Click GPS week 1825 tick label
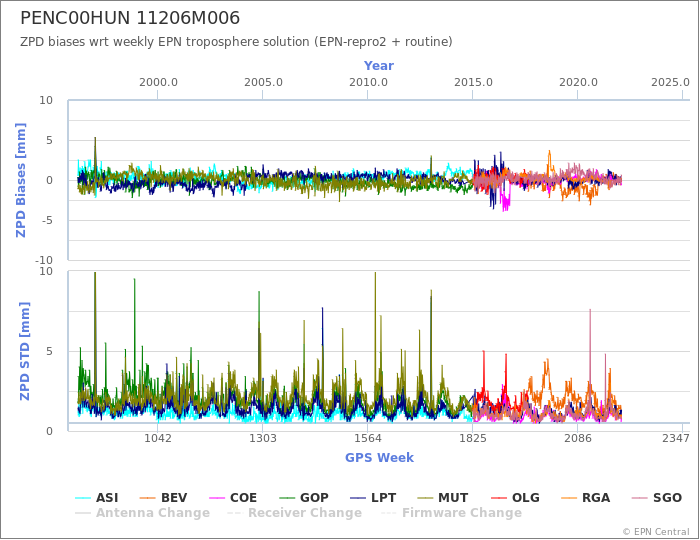Image resolution: width=700 pixels, height=540 pixels. [472, 438]
